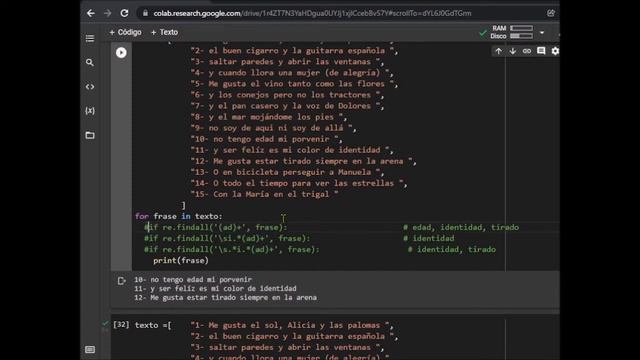The image size is (640, 360).
Task: Click the [32] execution count of next cell
Action: [121, 324]
